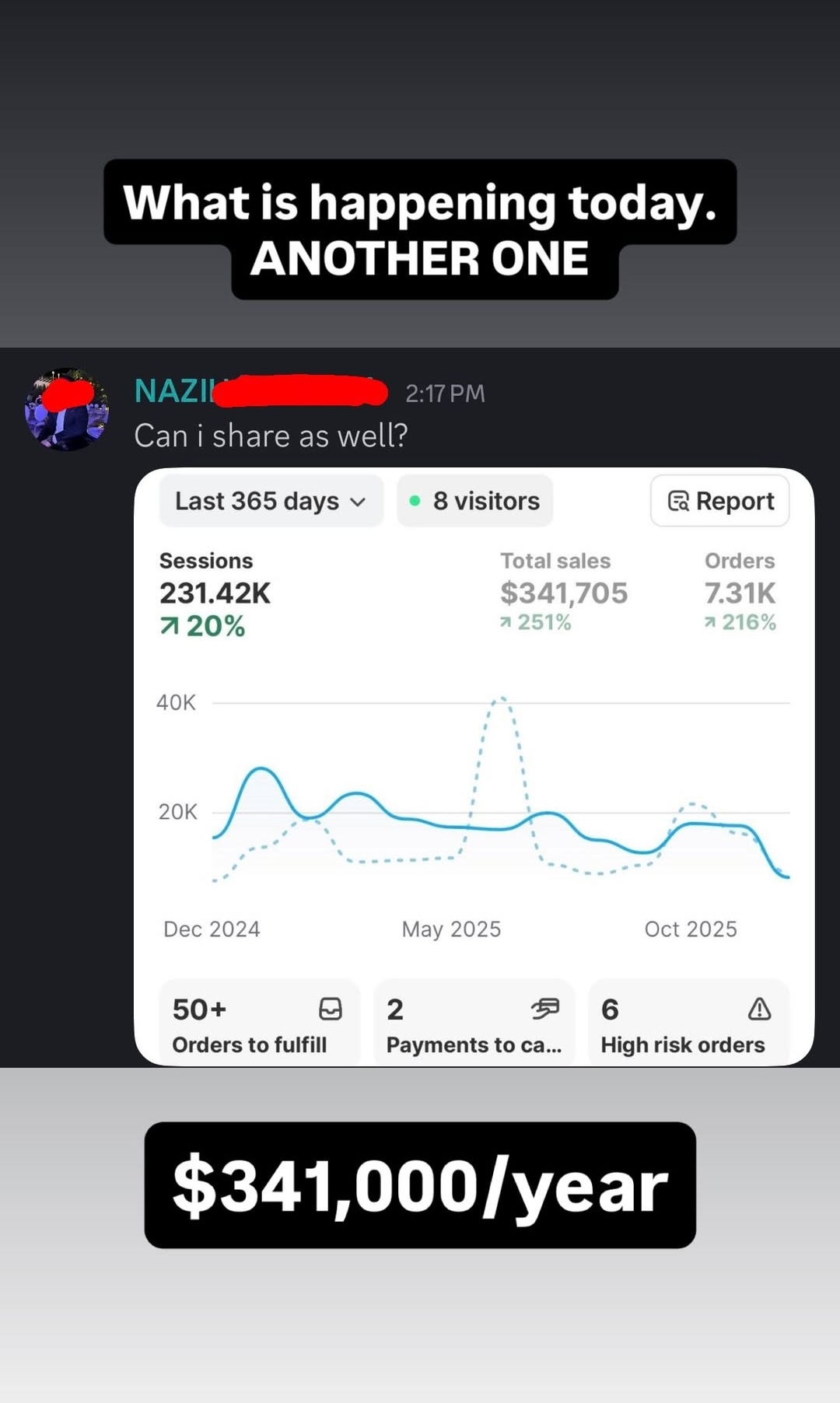The height and width of the screenshot is (1403, 840).
Task: Click the sender's profile avatar
Action: pos(68,410)
